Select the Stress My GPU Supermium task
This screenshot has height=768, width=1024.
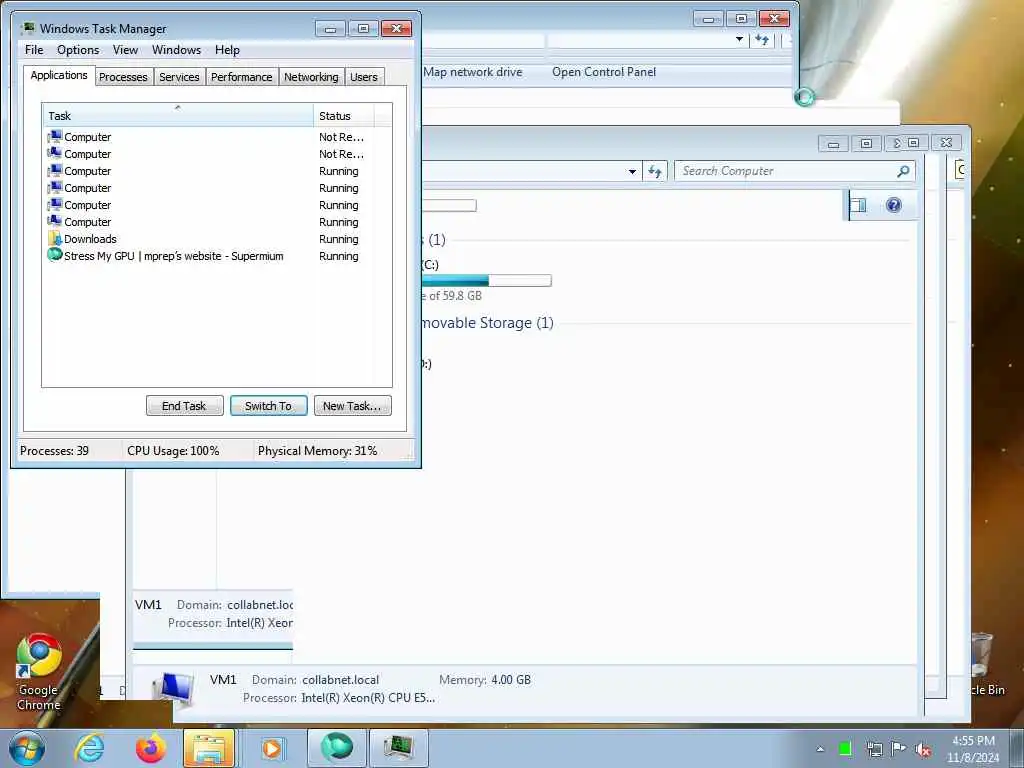pos(217,256)
